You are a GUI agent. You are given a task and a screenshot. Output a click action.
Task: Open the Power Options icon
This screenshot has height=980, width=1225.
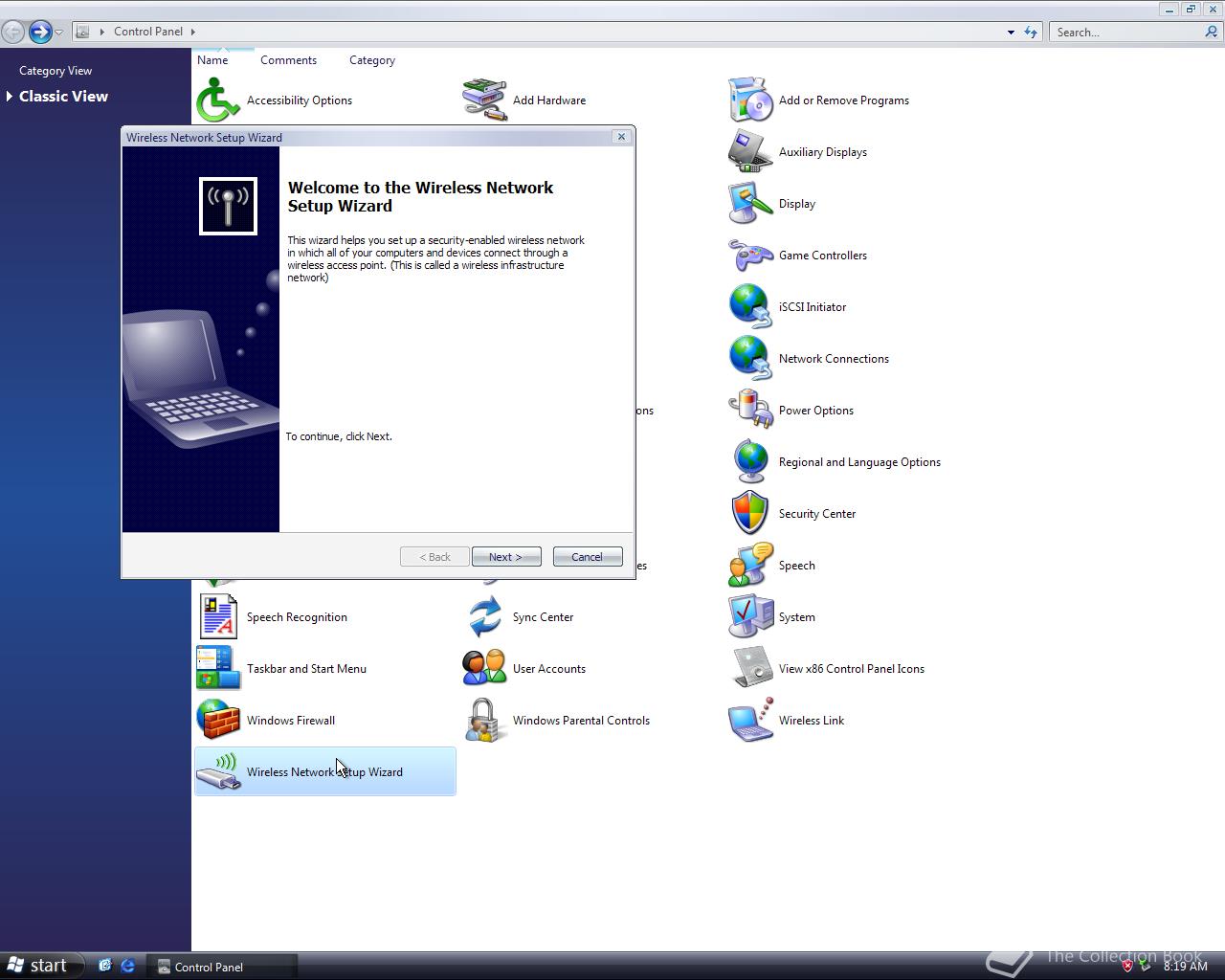click(x=750, y=411)
